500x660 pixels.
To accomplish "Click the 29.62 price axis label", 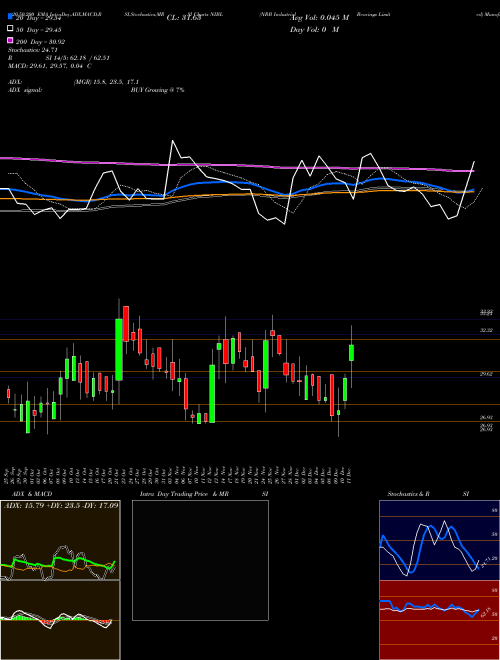I will 486,374.
